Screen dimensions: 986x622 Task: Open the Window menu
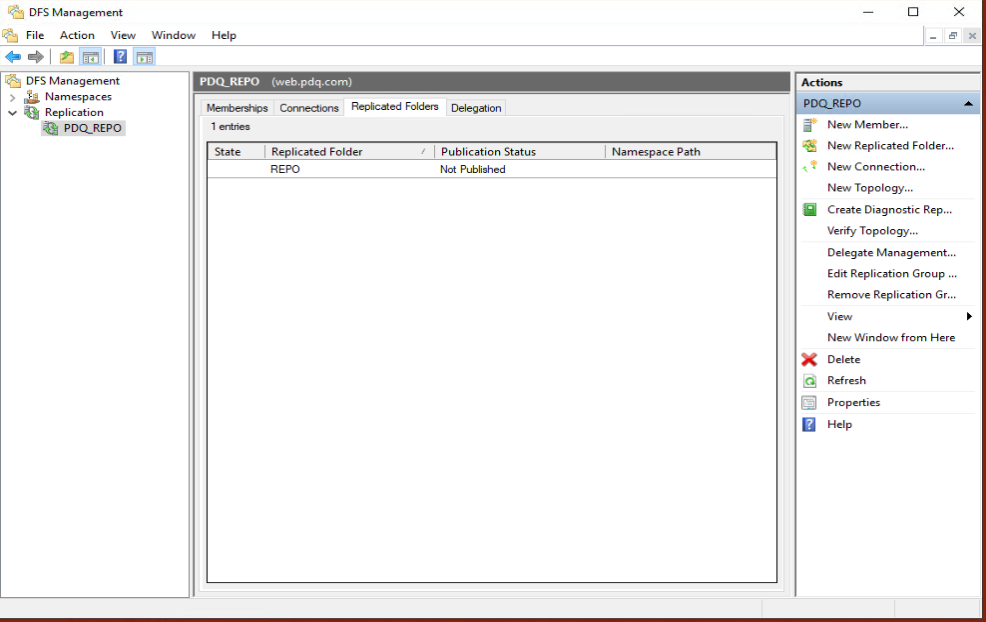point(173,35)
